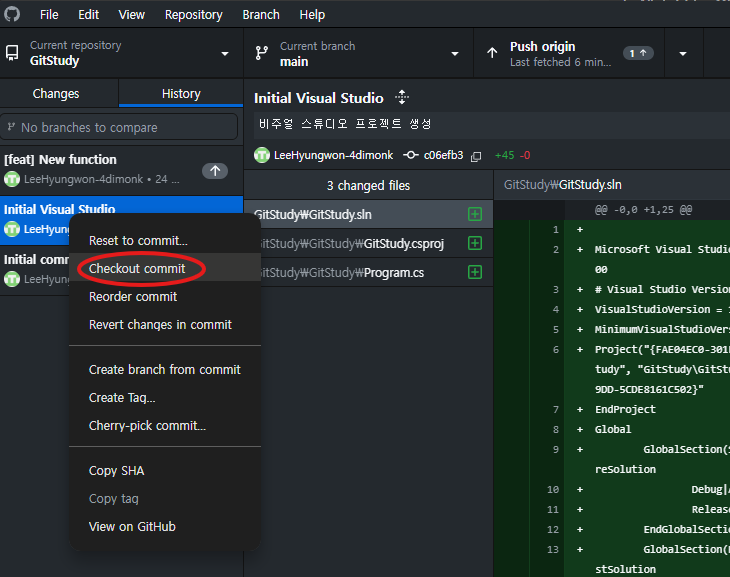Screen dimensions: 730x577
Task: Click the commit SHA c06efb3
Action: point(443,155)
